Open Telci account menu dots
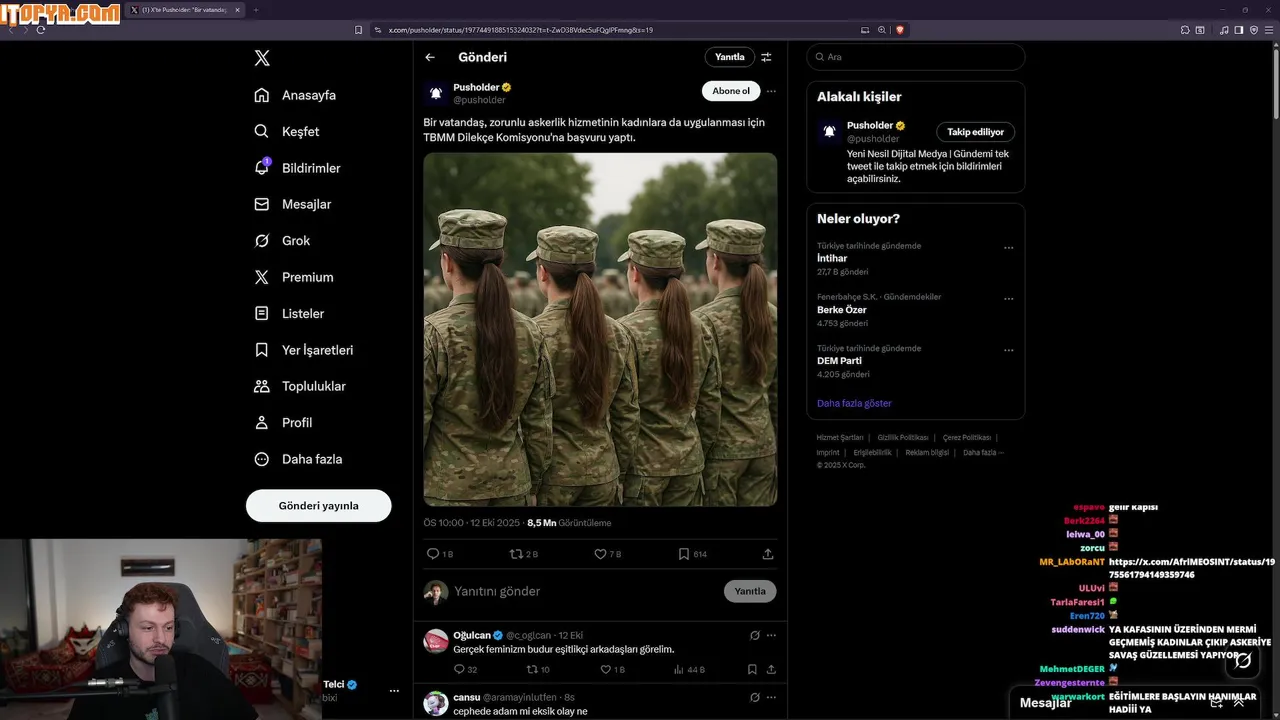1280x720 pixels. point(394,691)
